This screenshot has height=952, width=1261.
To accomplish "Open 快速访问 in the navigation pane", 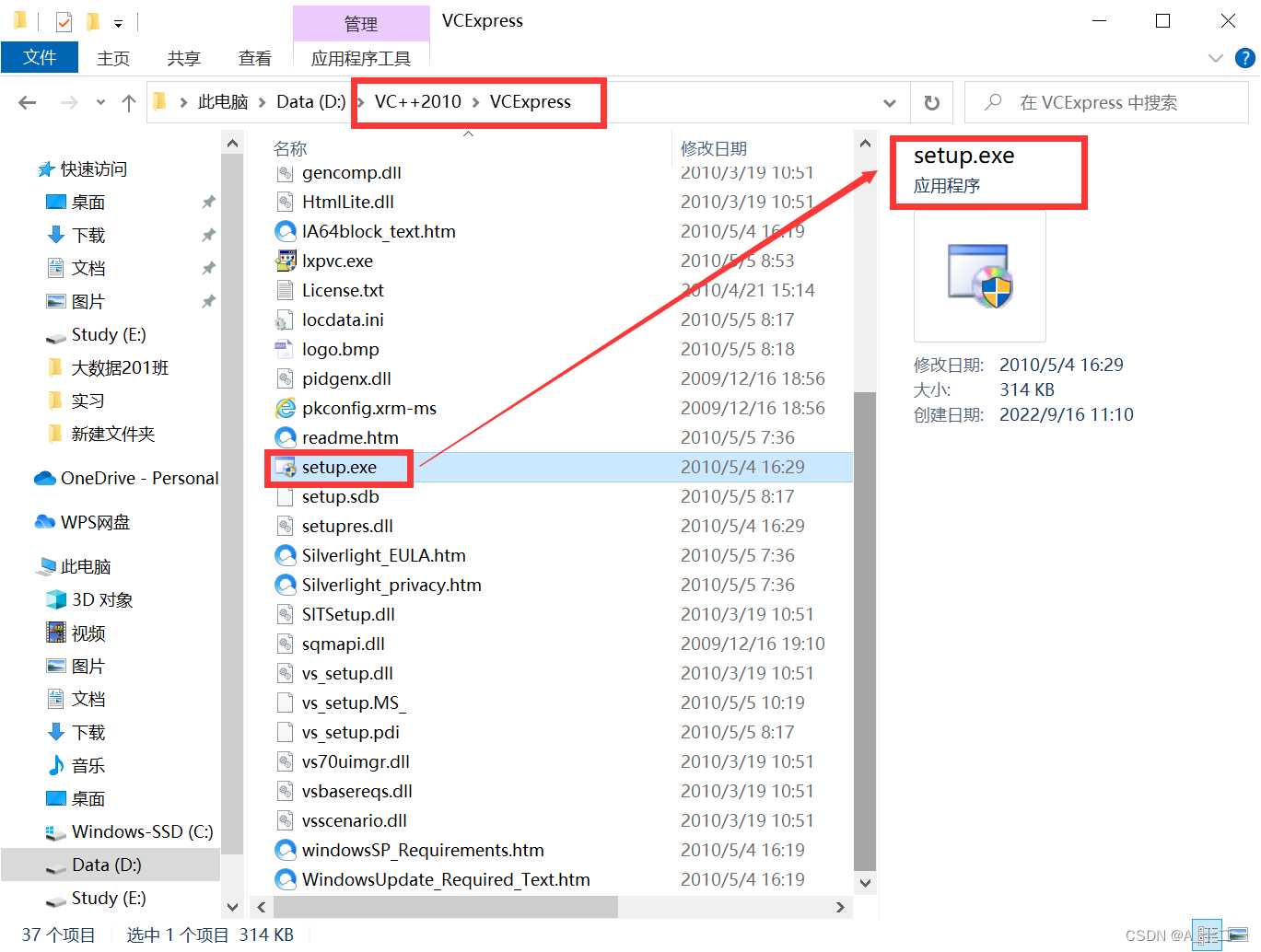I will coord(93,168).
